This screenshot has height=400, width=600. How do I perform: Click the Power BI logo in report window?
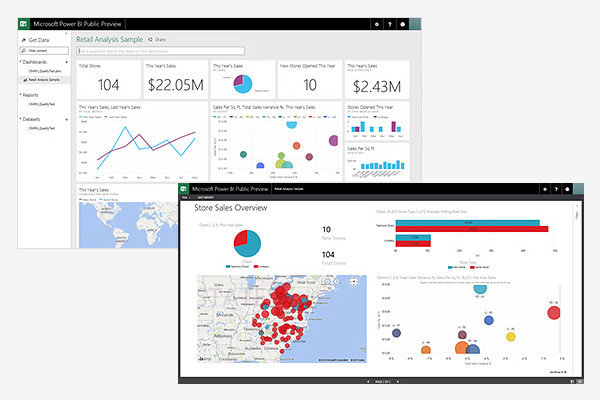click(x=184, y=189)
